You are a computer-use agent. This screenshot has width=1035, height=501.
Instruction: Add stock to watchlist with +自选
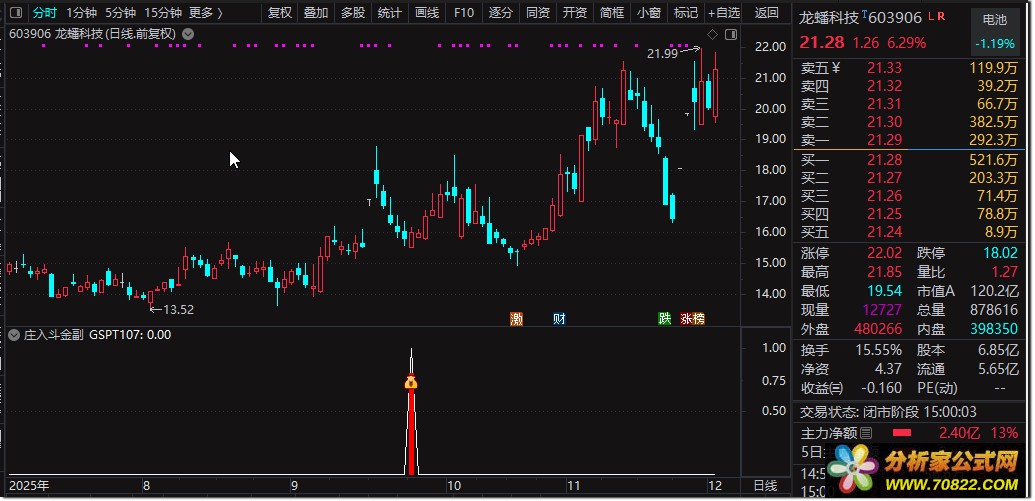(x=723, y=13)
